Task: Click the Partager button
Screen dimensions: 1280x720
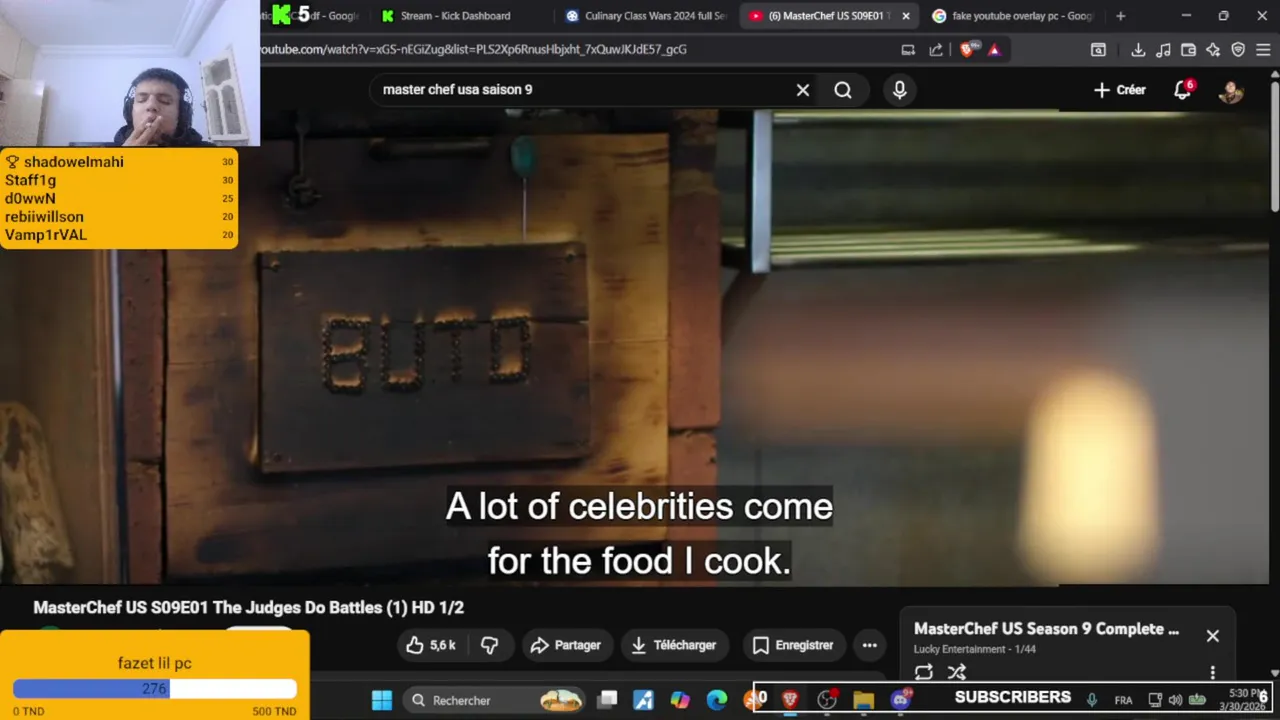Action: coord(565,645)
